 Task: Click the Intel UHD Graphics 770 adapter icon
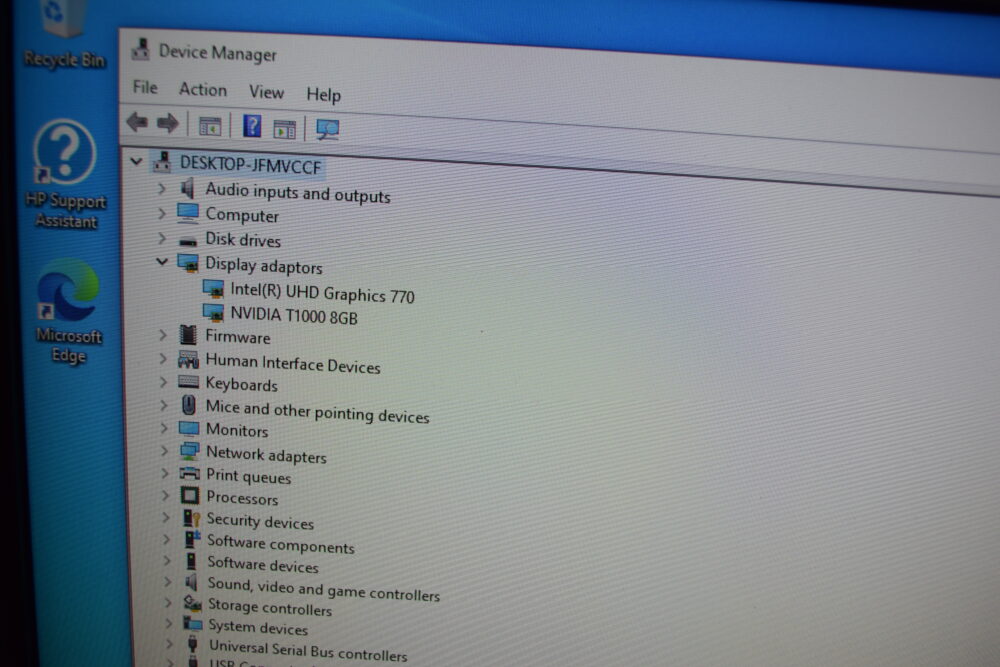(x=214, y=290)
